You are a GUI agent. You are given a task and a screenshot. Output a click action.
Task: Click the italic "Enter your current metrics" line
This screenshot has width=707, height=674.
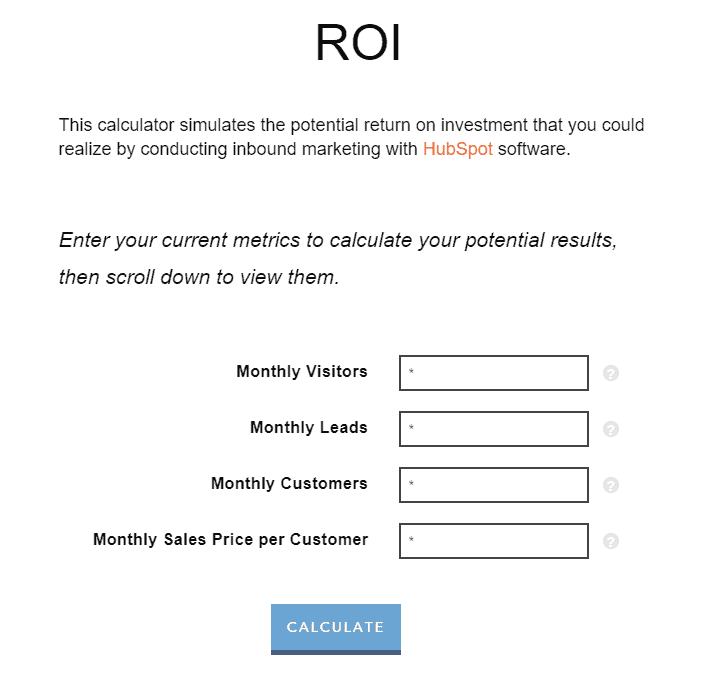click(338, 240)
